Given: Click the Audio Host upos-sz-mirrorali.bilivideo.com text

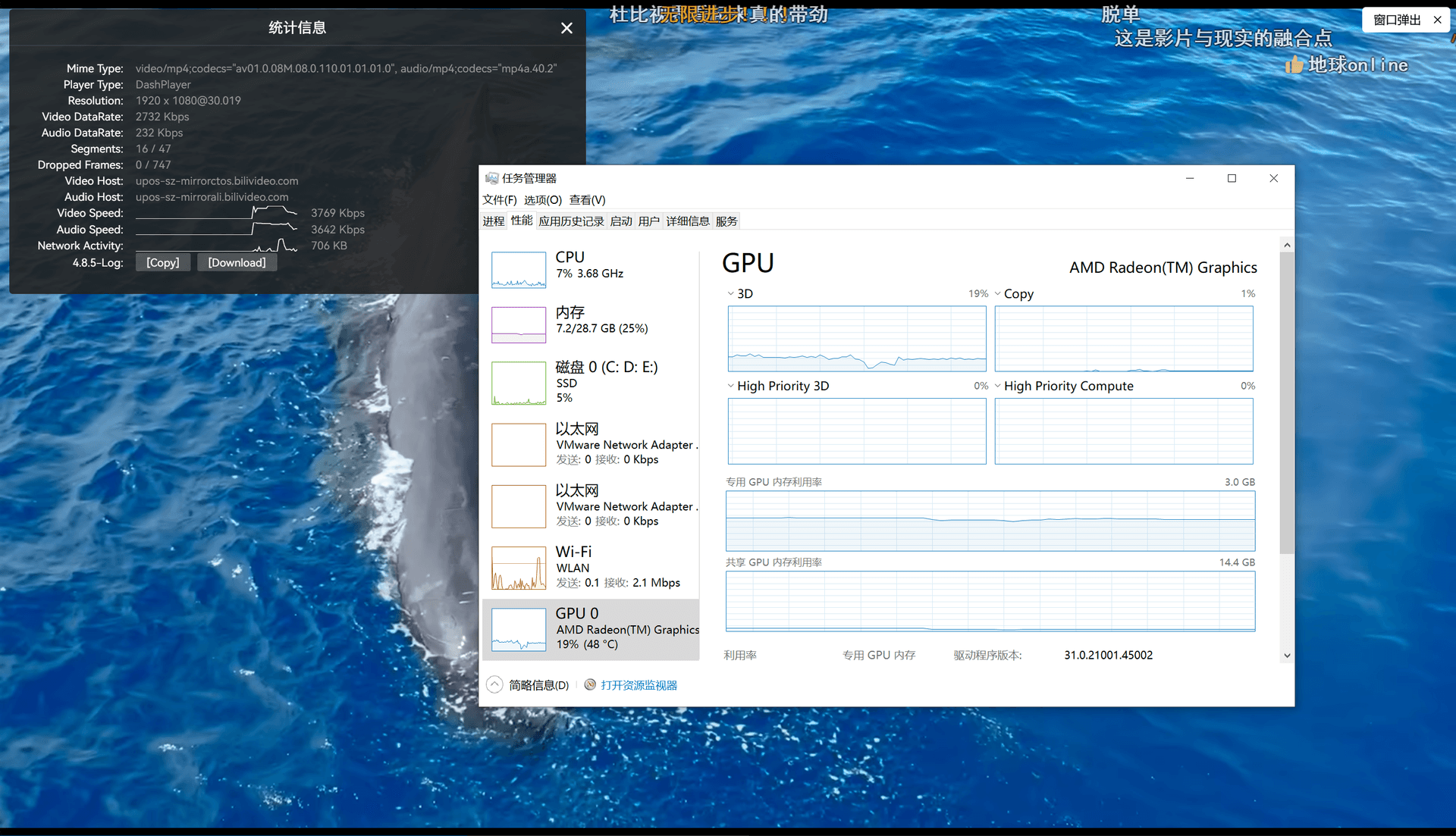Looking at the screenshot, I should (x=212, y=197).
